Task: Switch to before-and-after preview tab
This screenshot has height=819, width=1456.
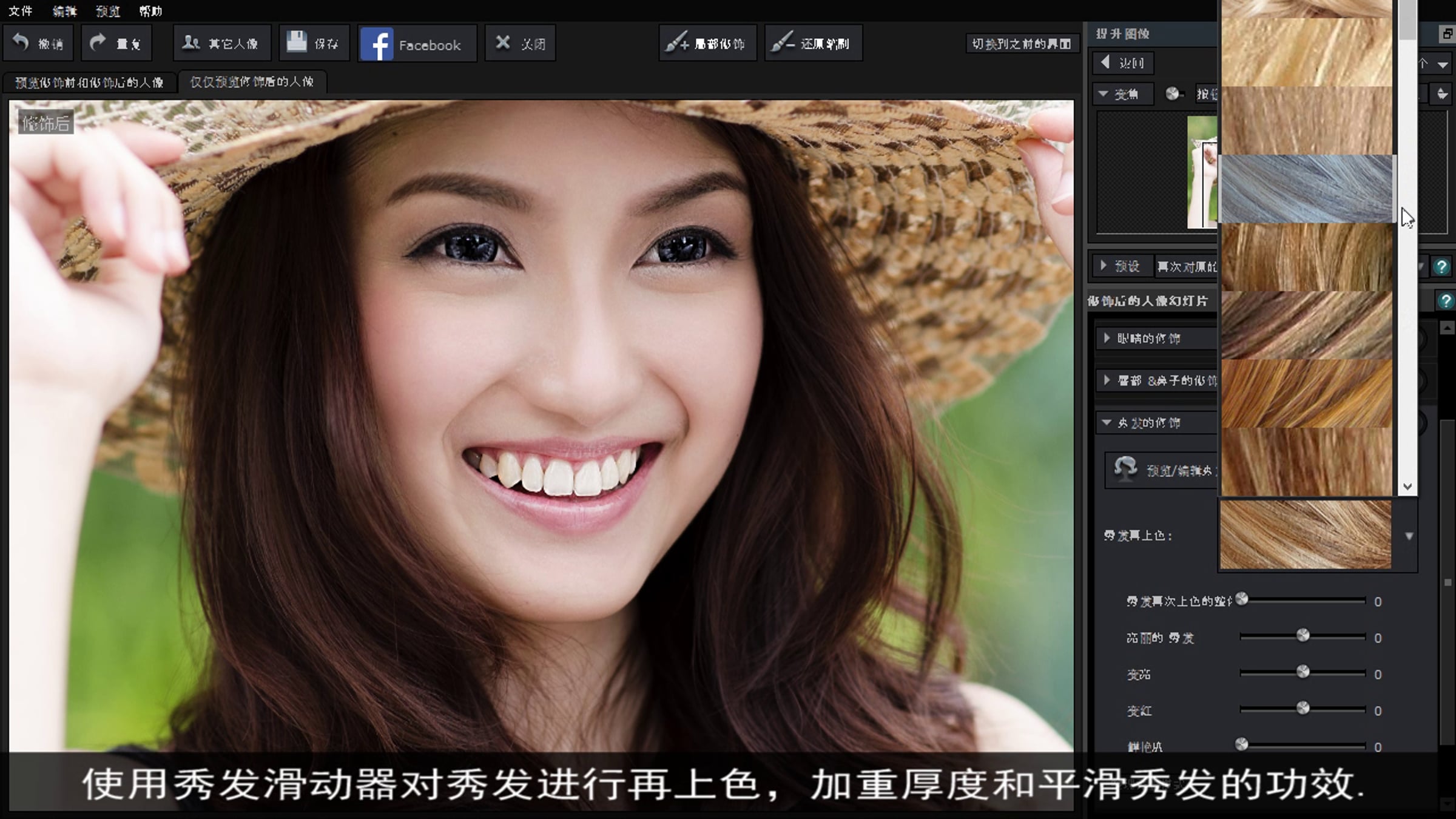Action: (x=89, y=82)
